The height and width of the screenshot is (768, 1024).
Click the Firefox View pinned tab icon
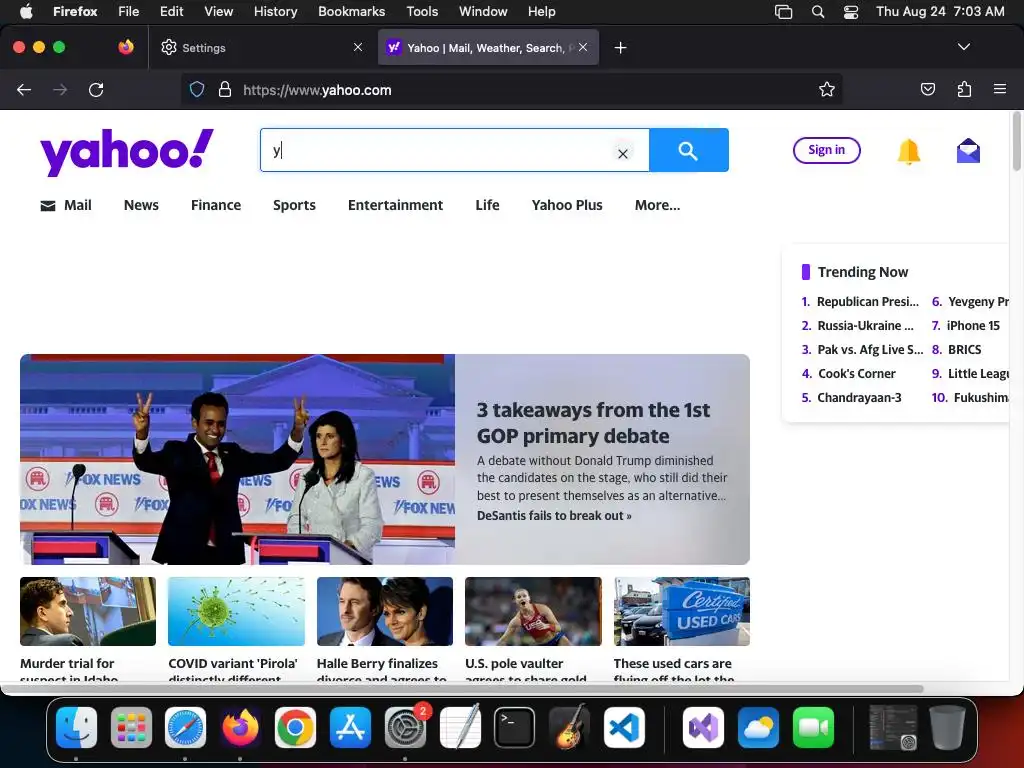[126, 47]
